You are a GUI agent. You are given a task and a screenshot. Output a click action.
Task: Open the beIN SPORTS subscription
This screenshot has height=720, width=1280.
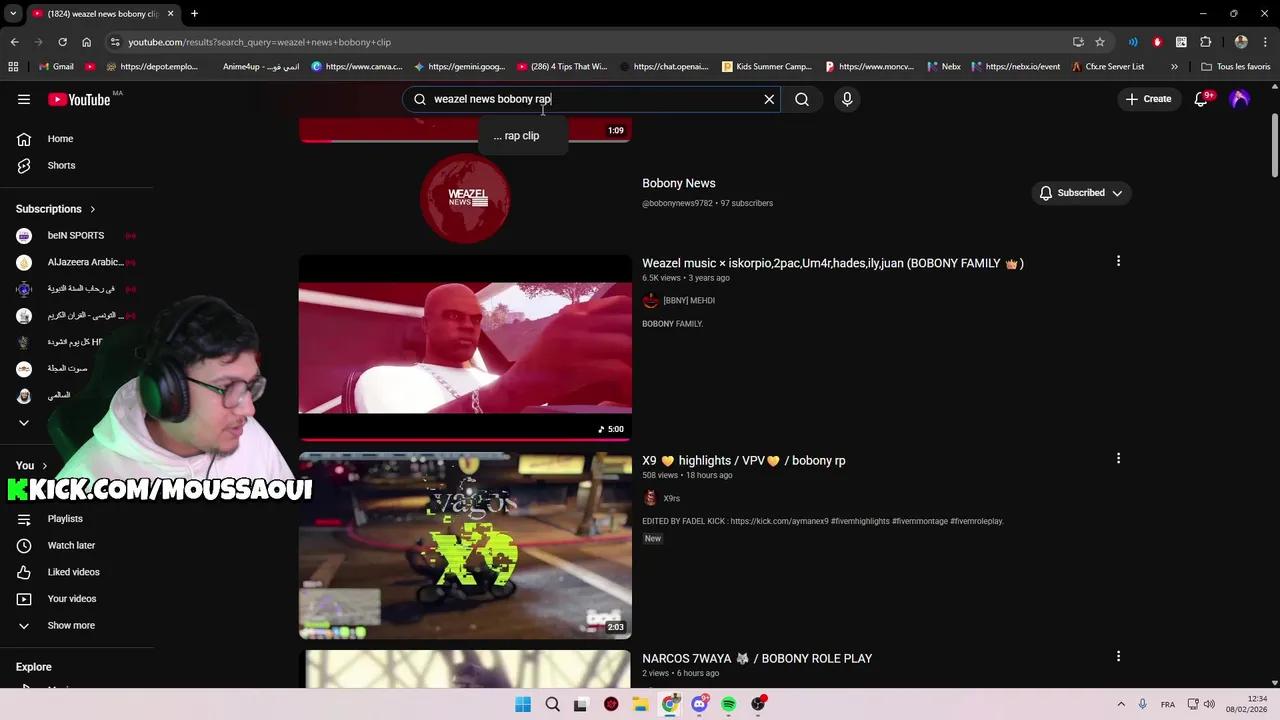point(76,236)
